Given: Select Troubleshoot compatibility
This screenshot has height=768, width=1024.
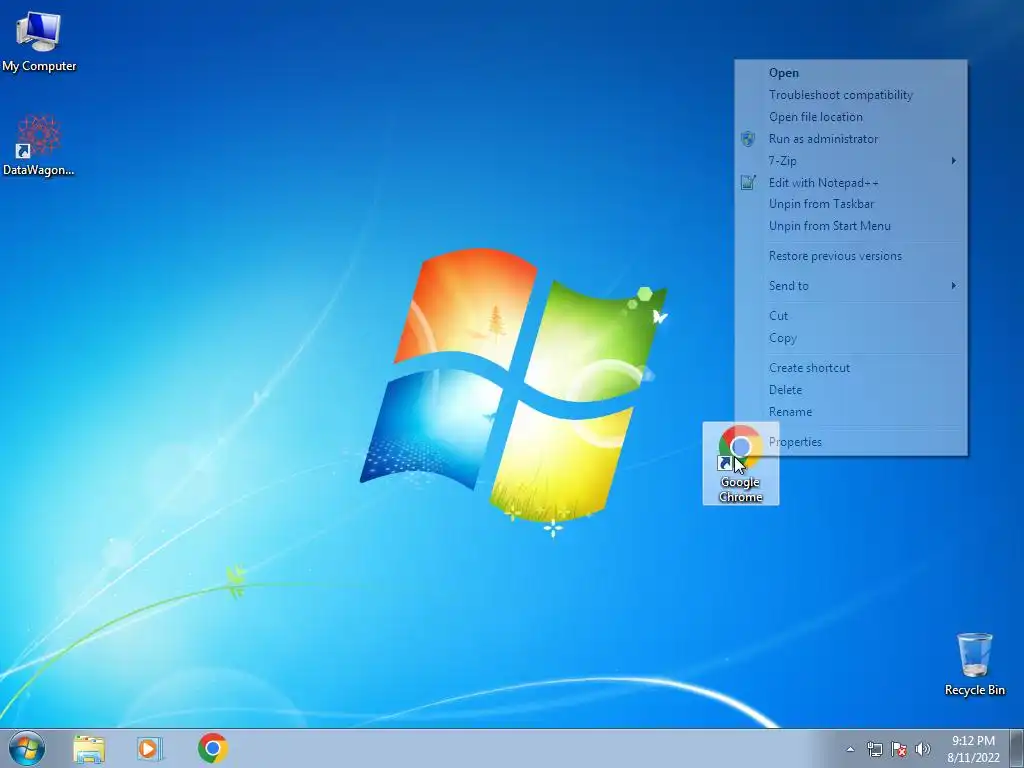Looking at the screenshot, I should coord(851,95).
